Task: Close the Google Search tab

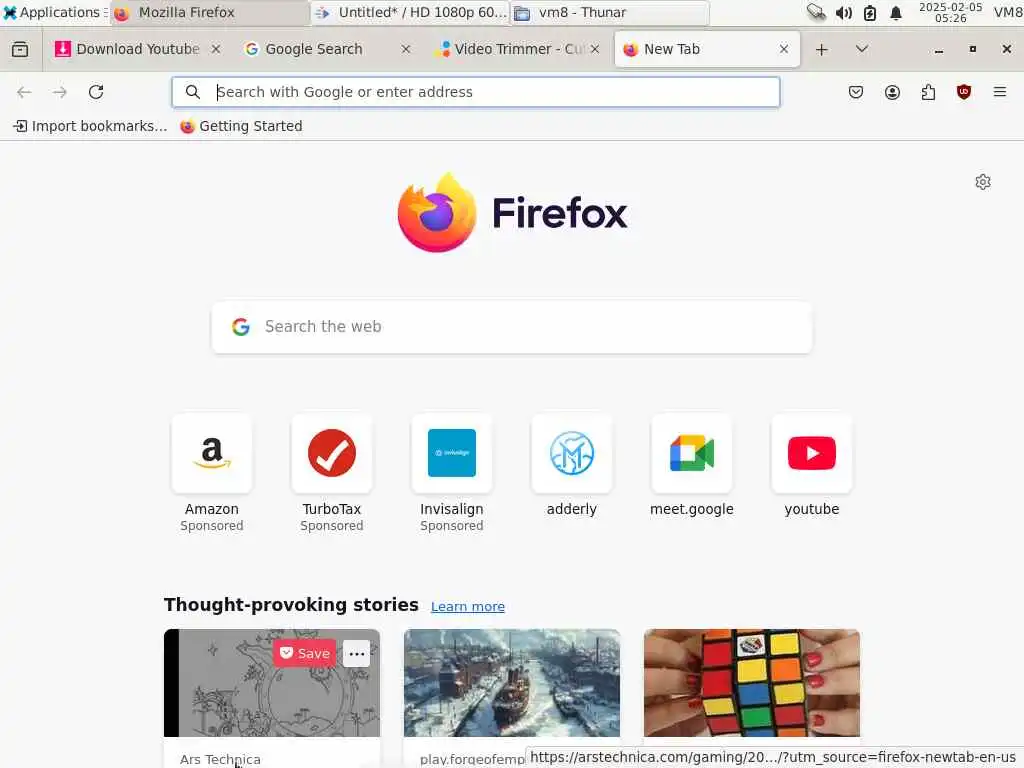Action: click(406, 49)
